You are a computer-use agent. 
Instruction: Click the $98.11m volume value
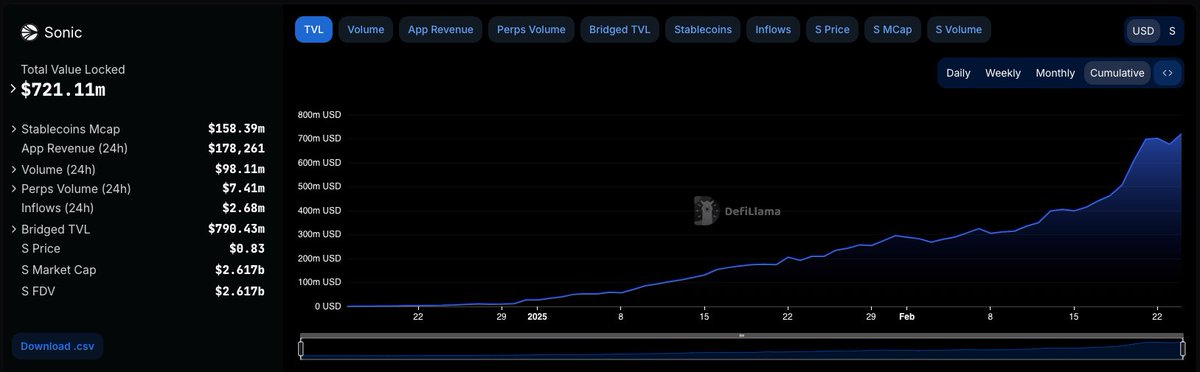click(x=240, y=169)
